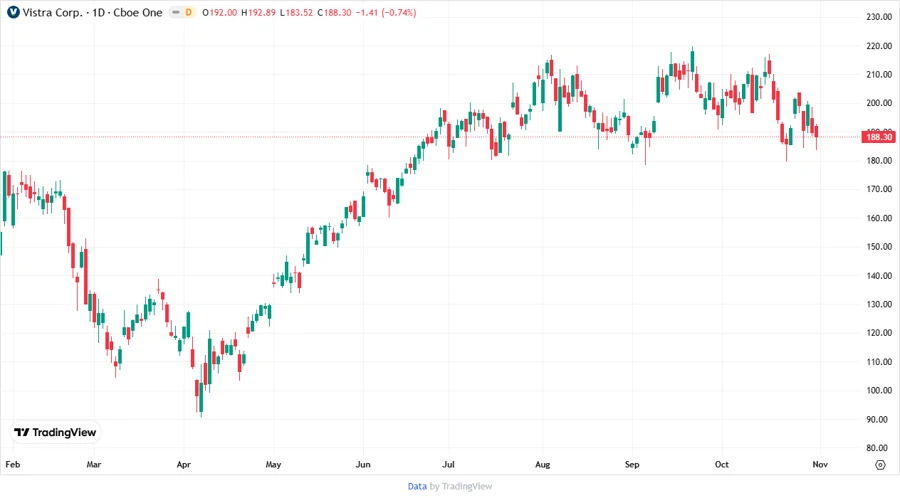Click the open value O192.00
The width and height of the screenshot is (900, 498).
click(219, 13)
